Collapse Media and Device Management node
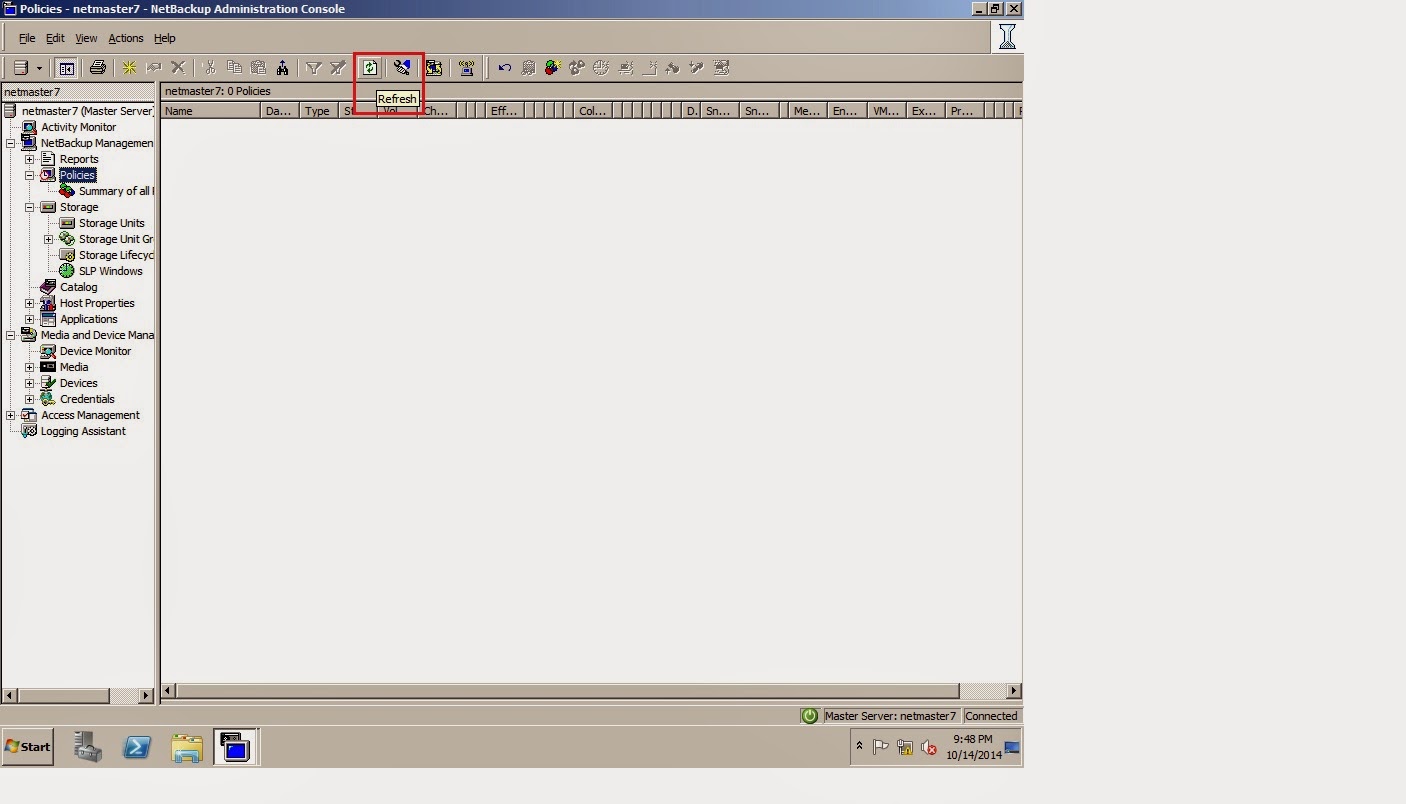 click(11, 335)
